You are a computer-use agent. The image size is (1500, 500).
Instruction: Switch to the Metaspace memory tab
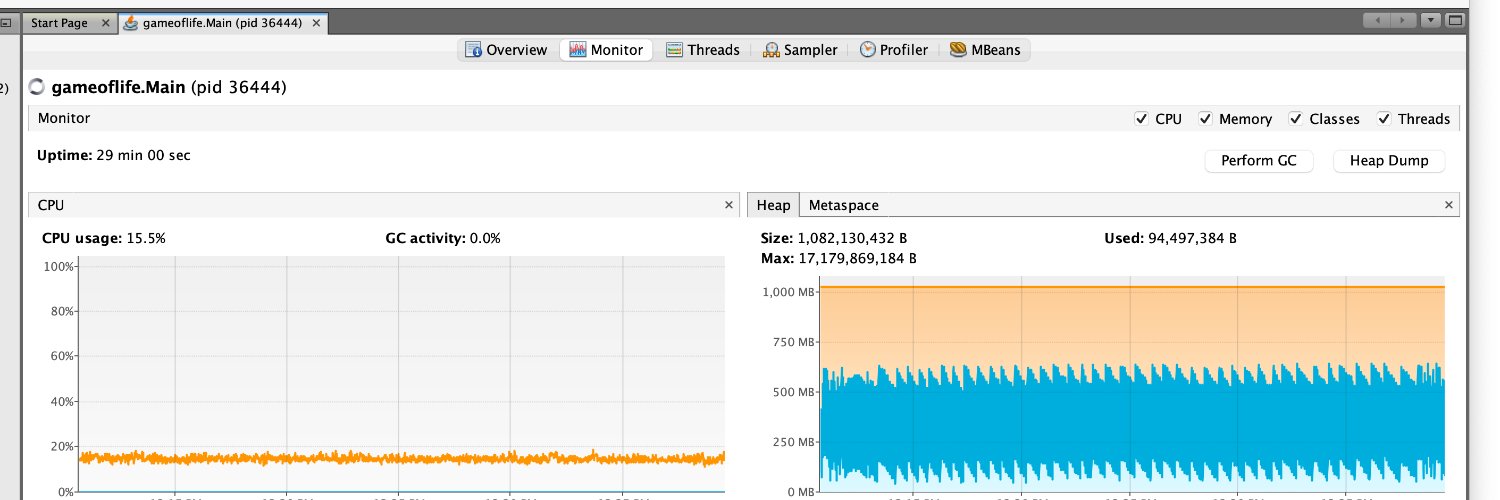point(843,205)
